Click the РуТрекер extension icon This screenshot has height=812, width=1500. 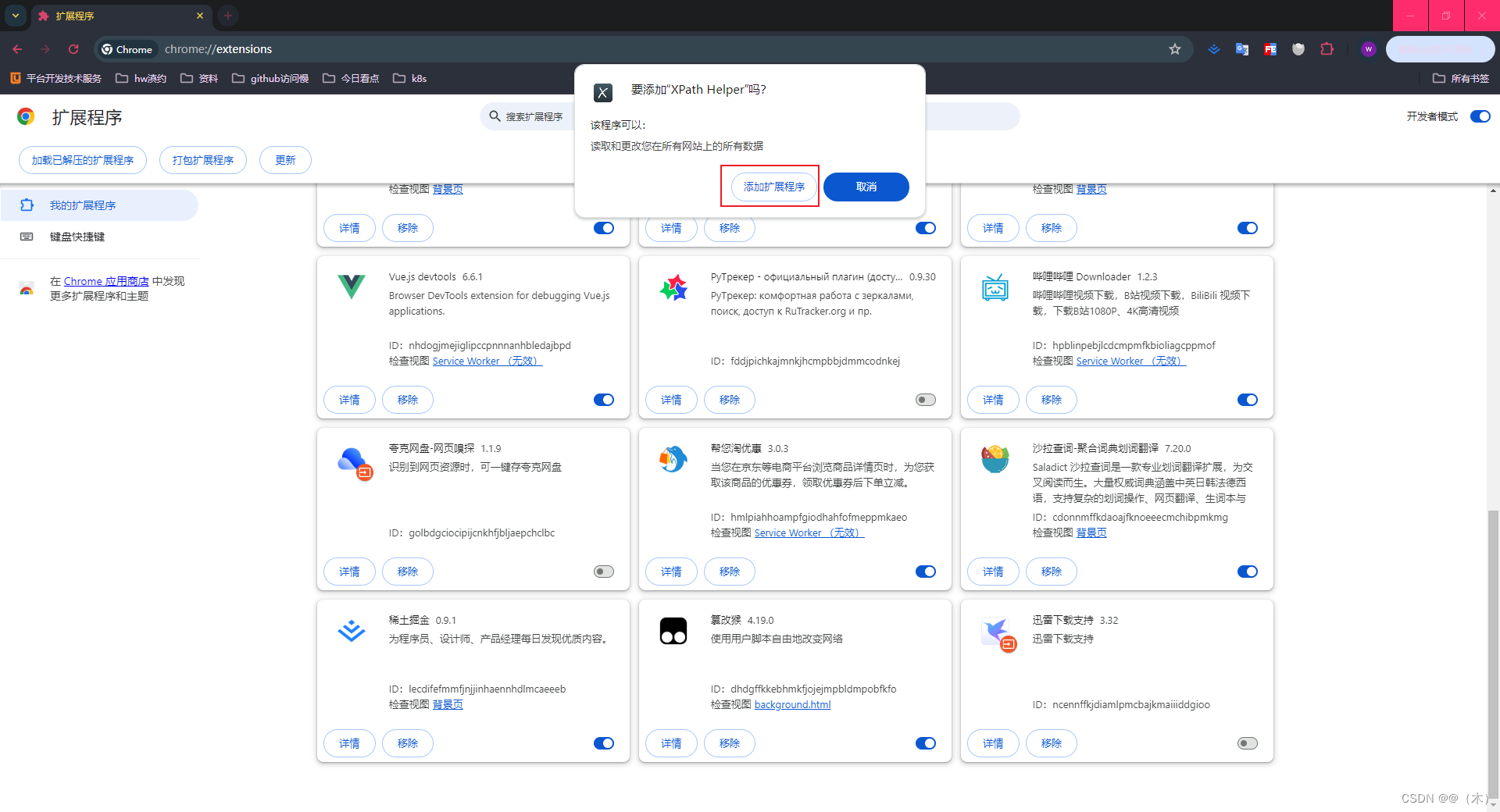673,287
